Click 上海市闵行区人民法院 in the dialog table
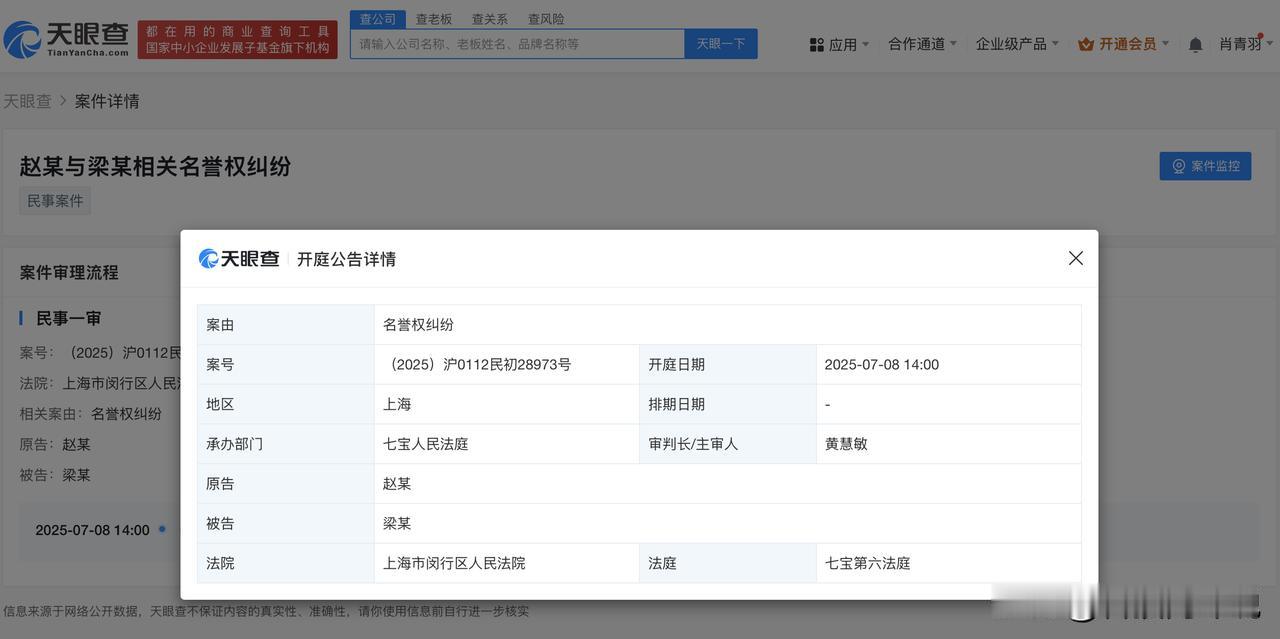This screenshot has height=639, width=1280. 454,563
